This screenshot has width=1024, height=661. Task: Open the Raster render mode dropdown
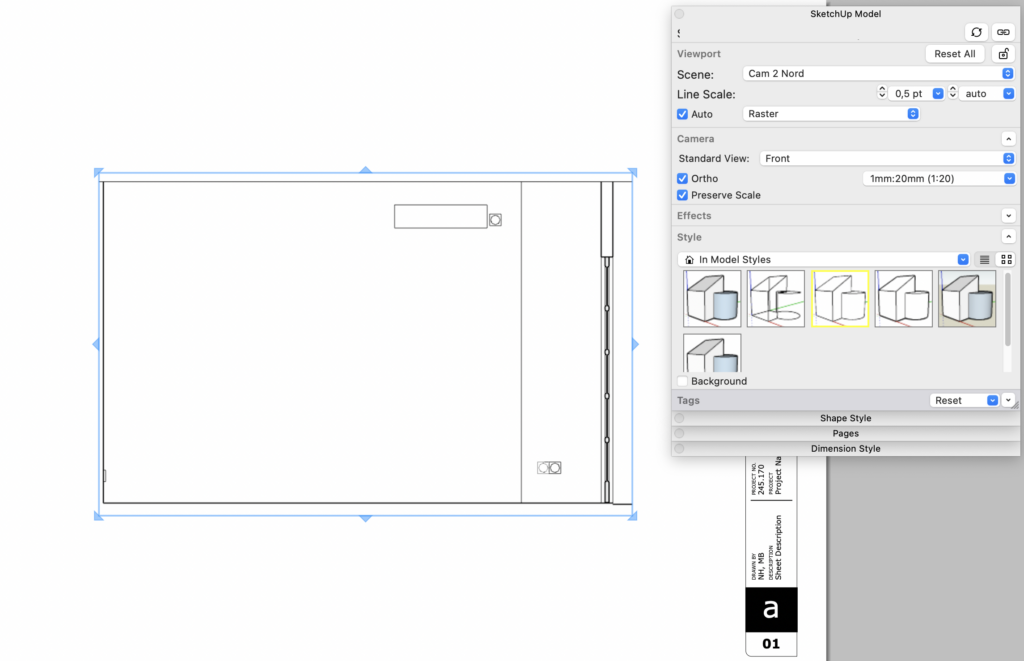(x=831, y=114)
